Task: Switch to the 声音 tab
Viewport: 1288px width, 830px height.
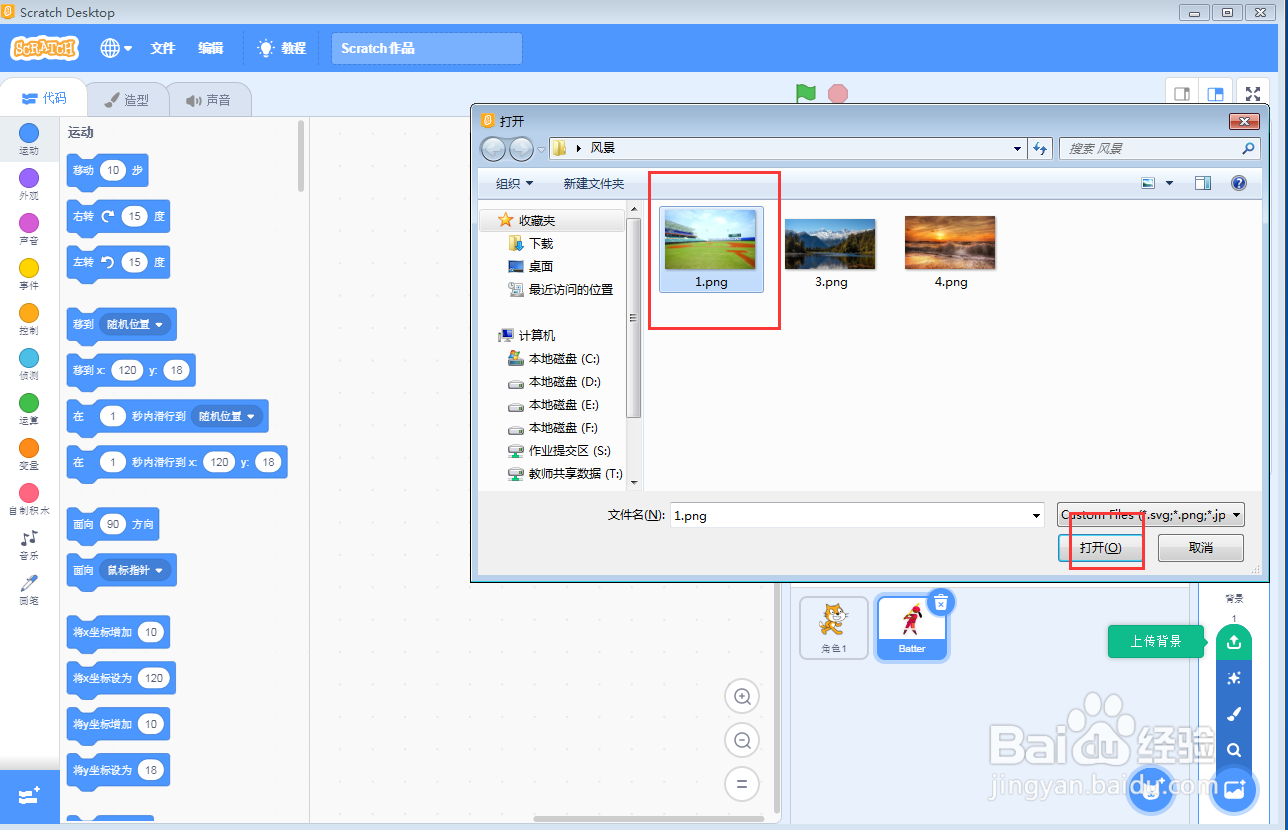Action: point(208,100)
